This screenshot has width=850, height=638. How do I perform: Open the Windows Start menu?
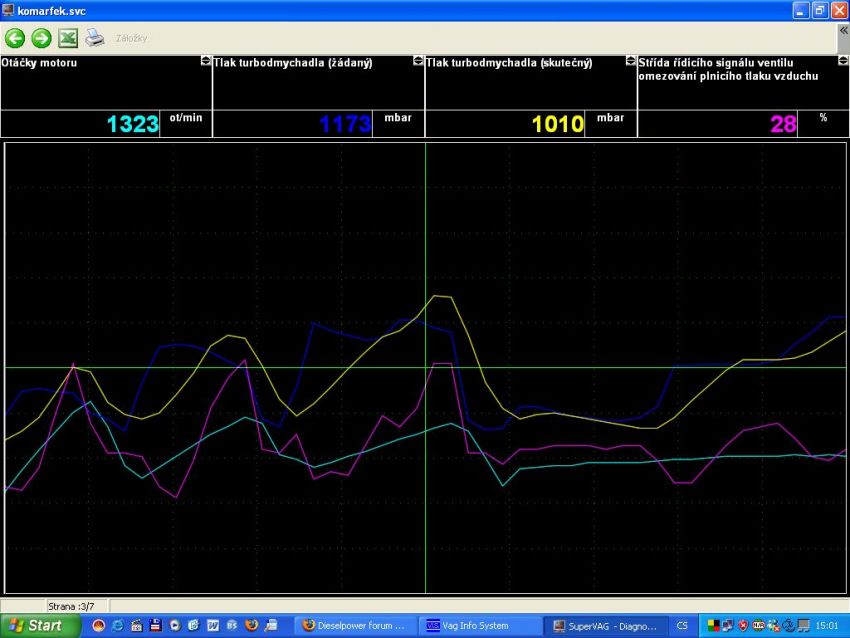(x=33, y=626)
